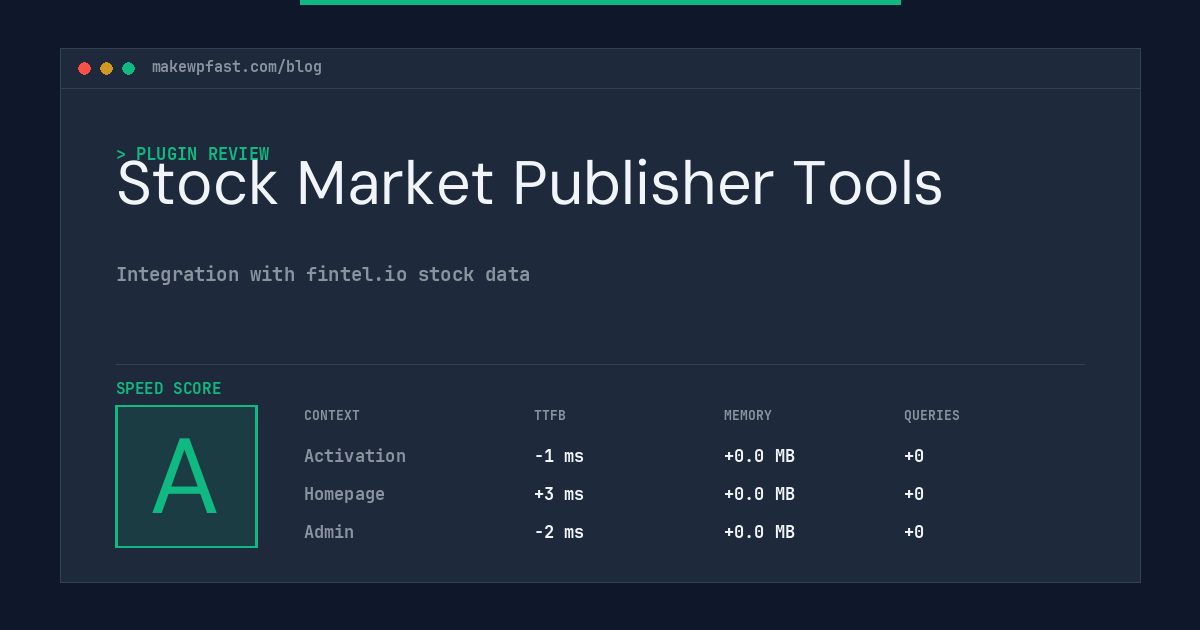This screenshot has height=630, width=1200.
Task: Click the yellow minimize dot
Action: [106, 68]
